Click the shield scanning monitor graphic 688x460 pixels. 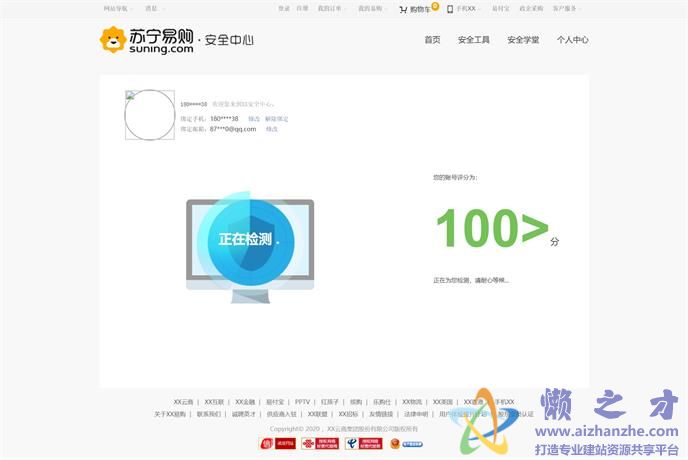click(x=250, y=247)
